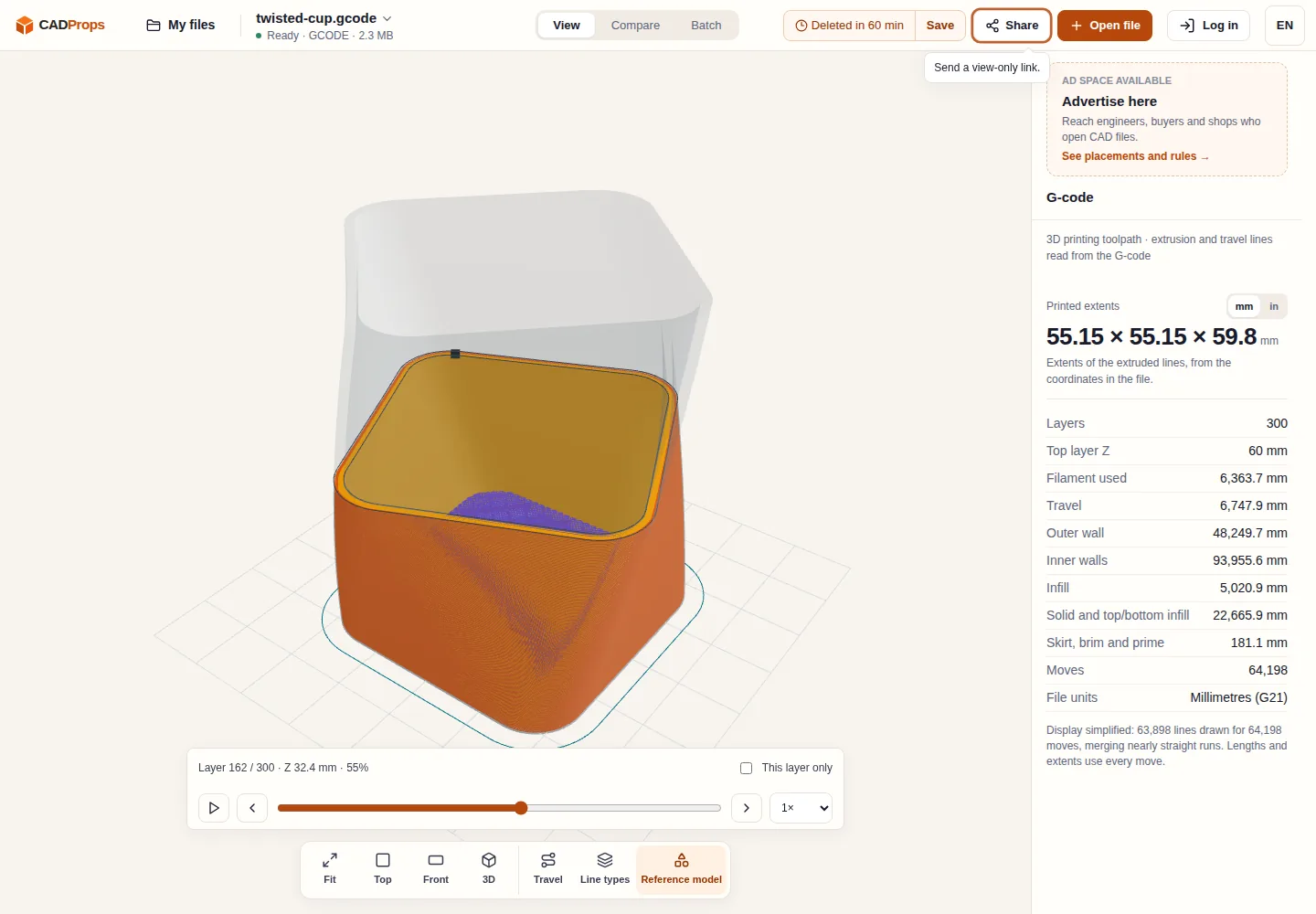Play the layer animation
1316x914 pixels.
click(214, 808)
